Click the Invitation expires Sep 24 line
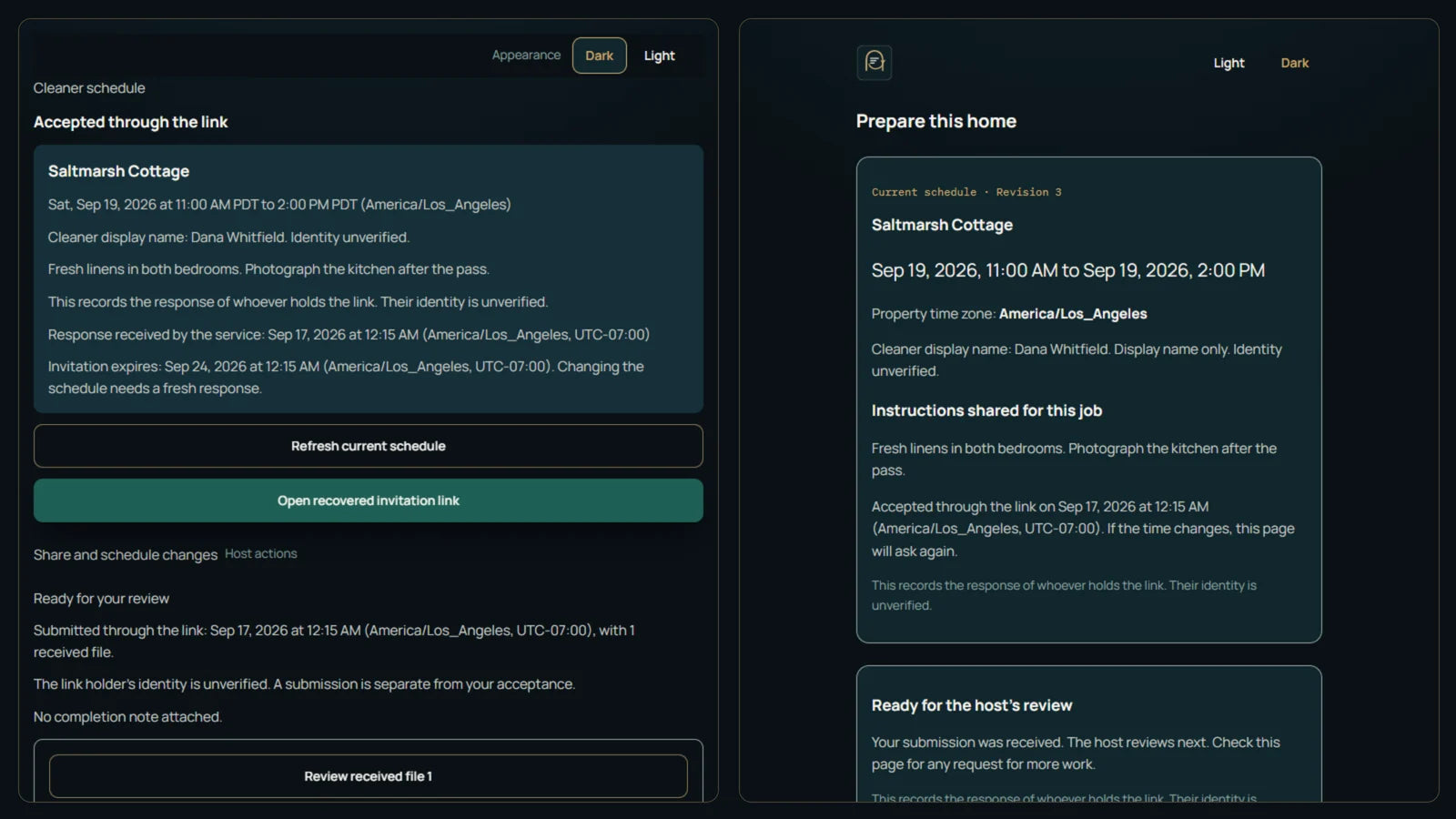Screen dimensions: 1456x819 346,378
